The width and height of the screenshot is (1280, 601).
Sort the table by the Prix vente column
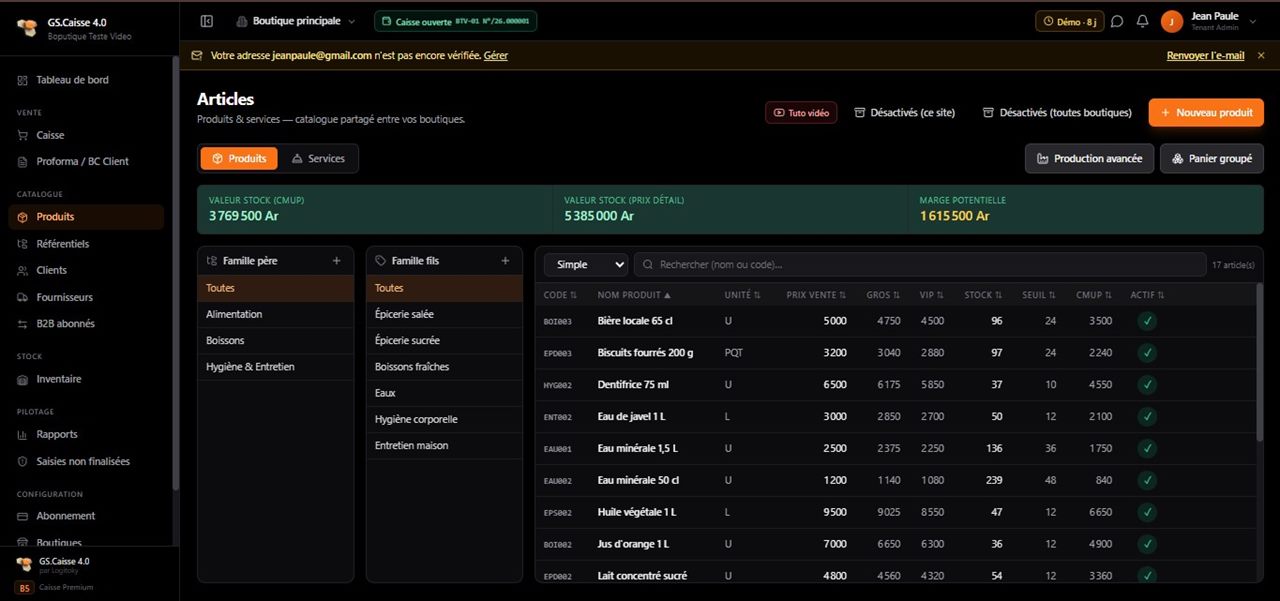816,295
